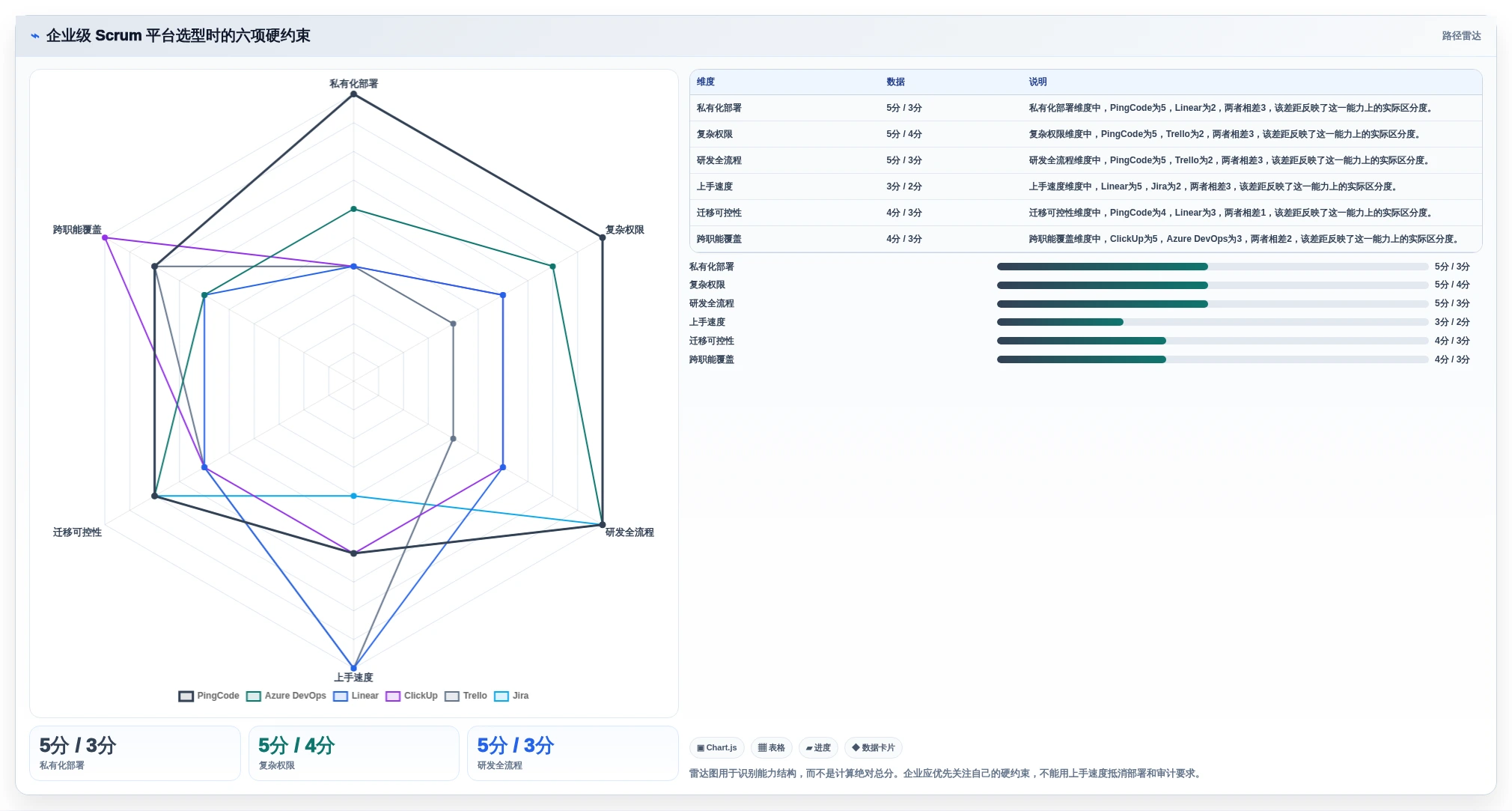Click the 维度 column header

(x=706, y=82)
